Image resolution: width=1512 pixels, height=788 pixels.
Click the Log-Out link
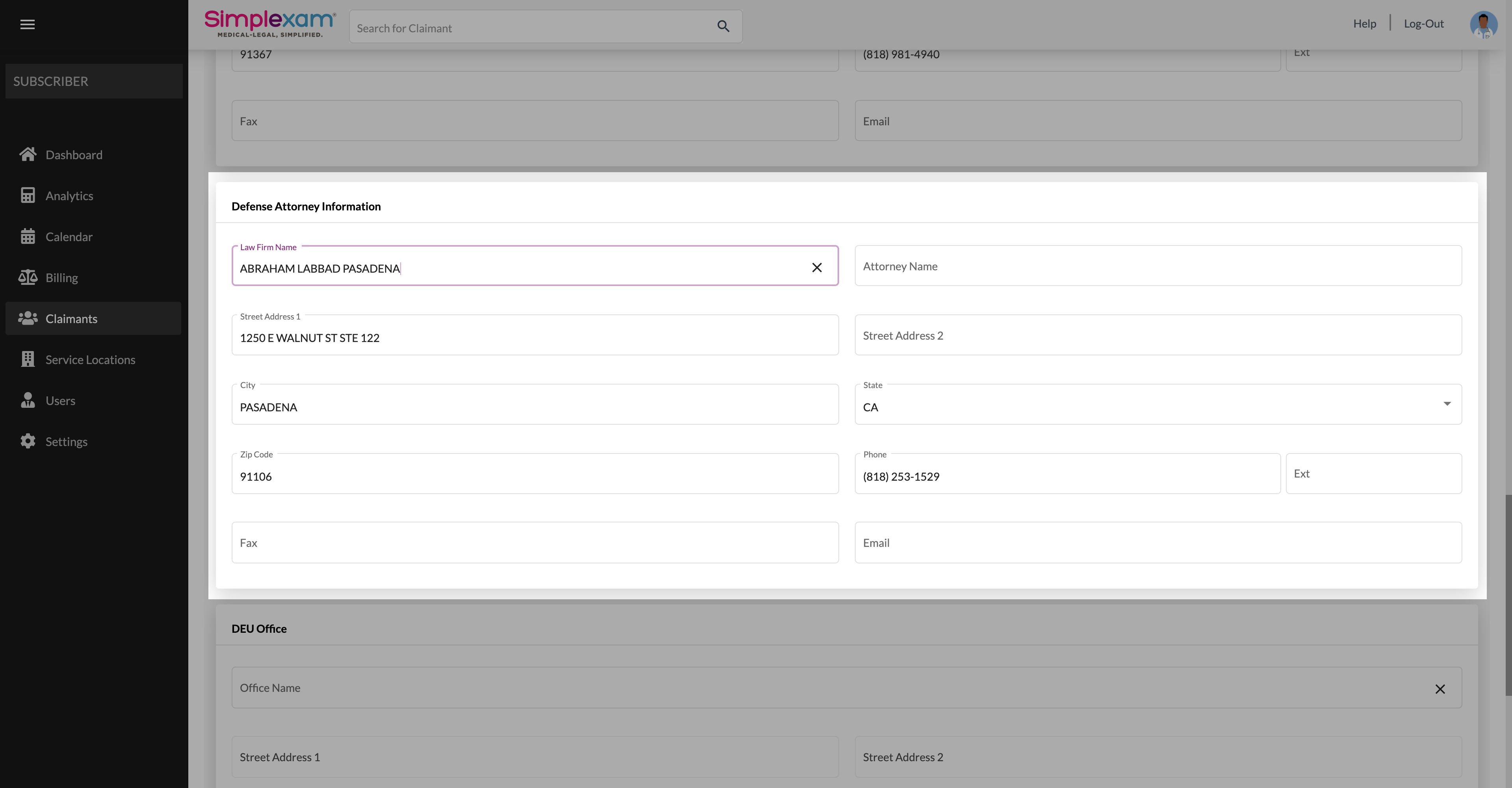click(x=1423, y=24)
